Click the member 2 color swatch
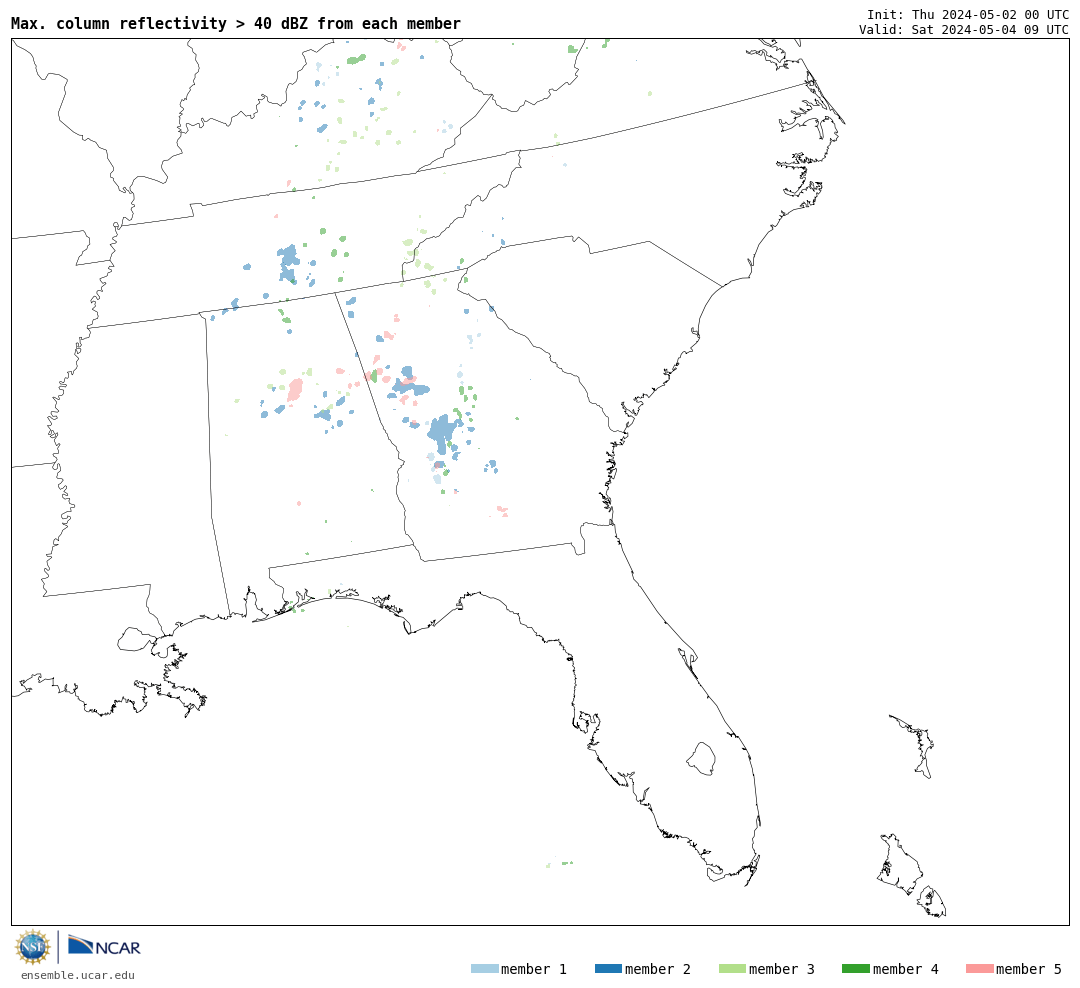This screenshot has height=988, width=1080. point(608,969)
